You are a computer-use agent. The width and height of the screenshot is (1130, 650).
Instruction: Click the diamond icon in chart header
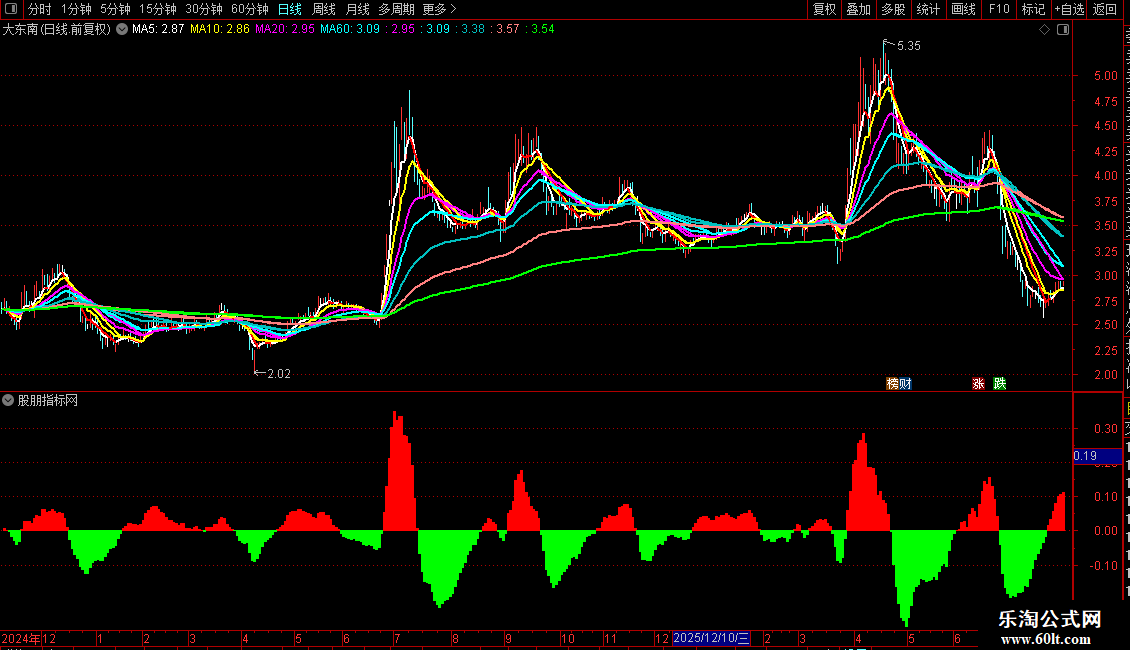coord(1044,30)
